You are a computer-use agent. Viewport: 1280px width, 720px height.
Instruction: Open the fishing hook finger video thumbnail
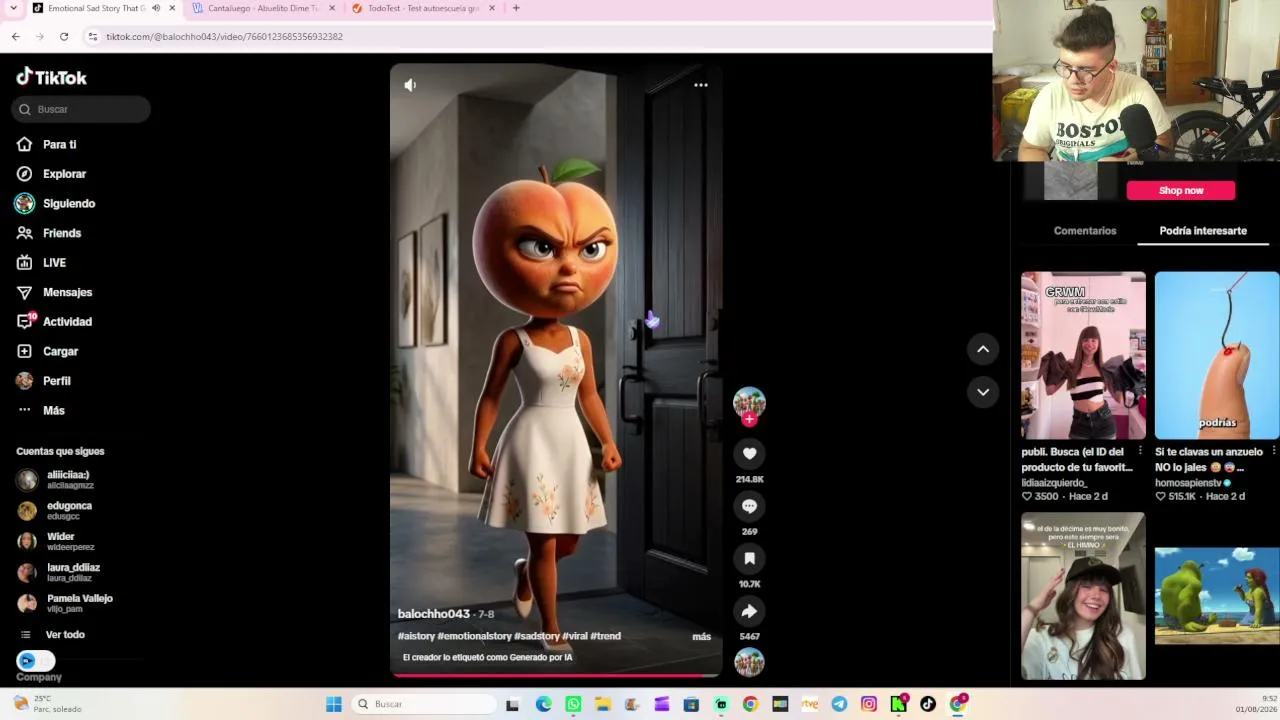pos(1217,356)
